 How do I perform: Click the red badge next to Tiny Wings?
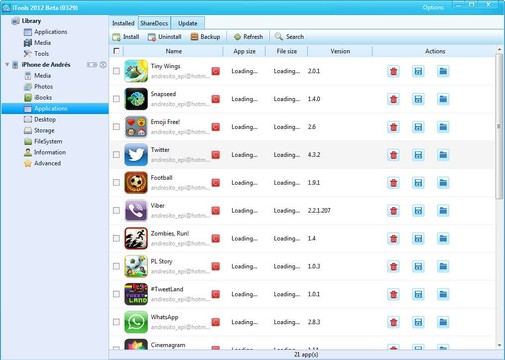216,71
